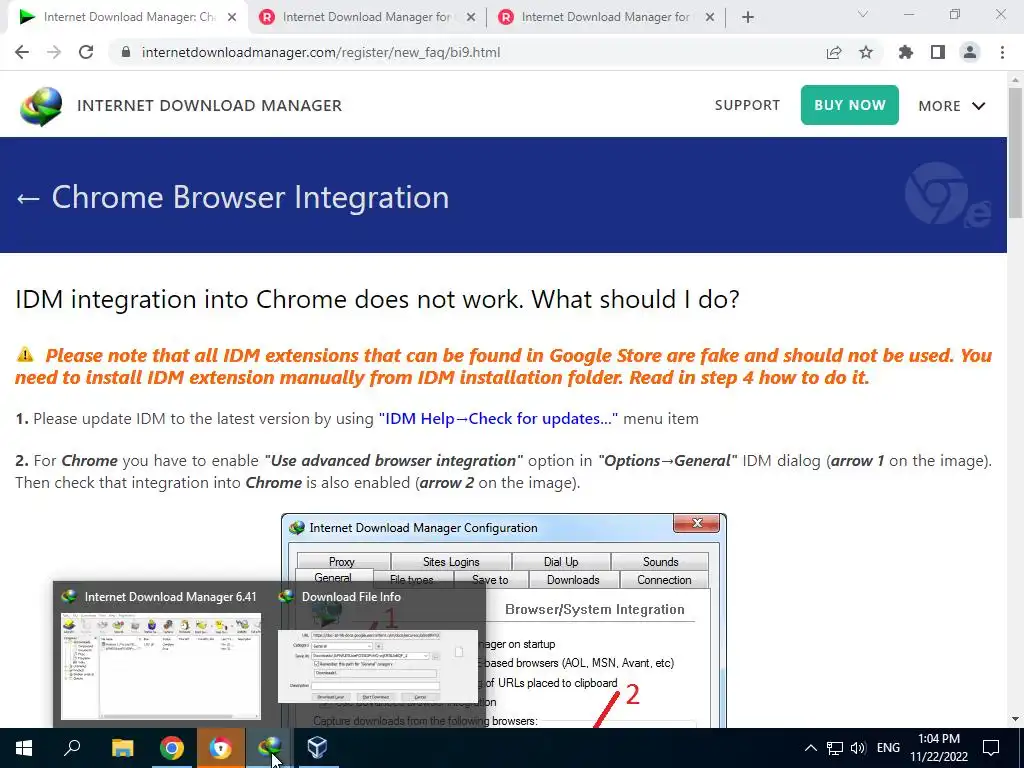The image size is (1024, 768).
Task: Click the forward navigation arrow
Action: click(x=54, y=52)
